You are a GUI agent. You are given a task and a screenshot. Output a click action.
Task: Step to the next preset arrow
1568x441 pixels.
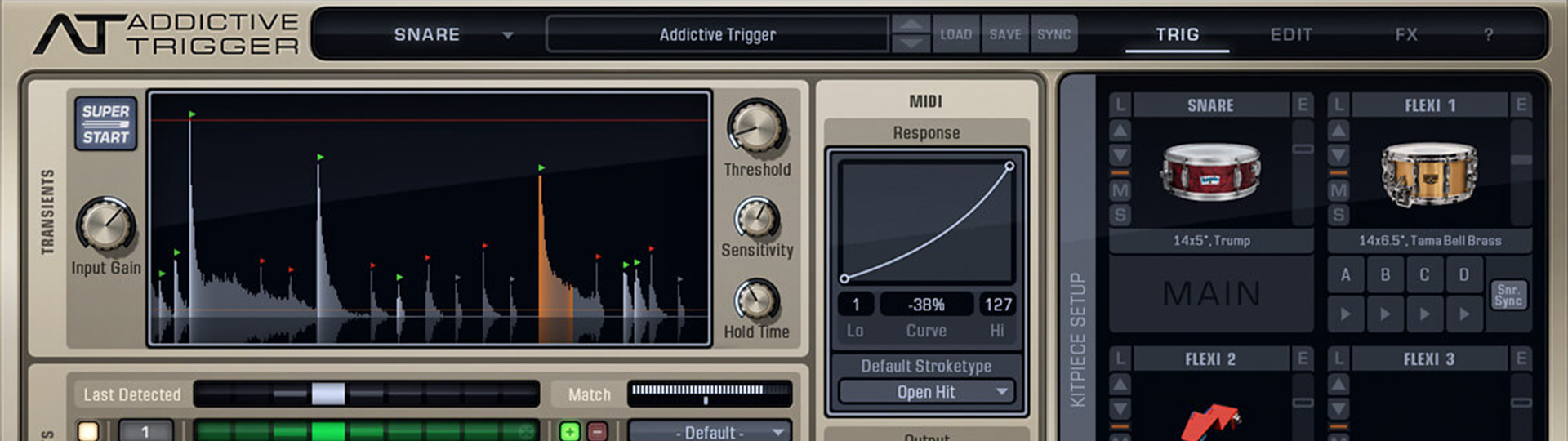tap(911, 43)
